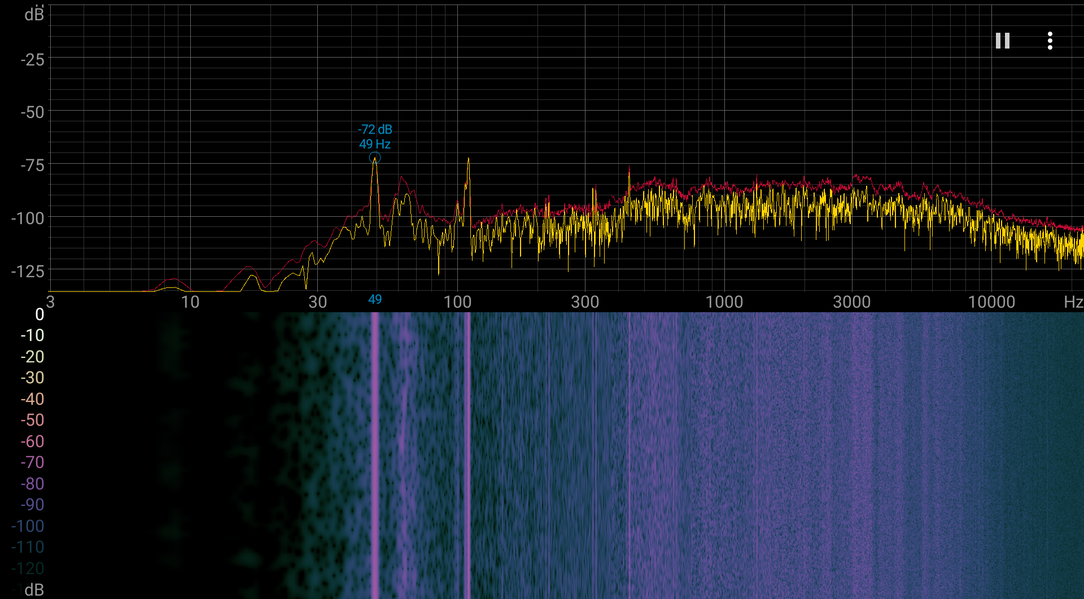Image resolution: width=1084 pixels, height=599 pixels.
Task: Click the dB unit label atop the spectrum axis
Action: 34,14
